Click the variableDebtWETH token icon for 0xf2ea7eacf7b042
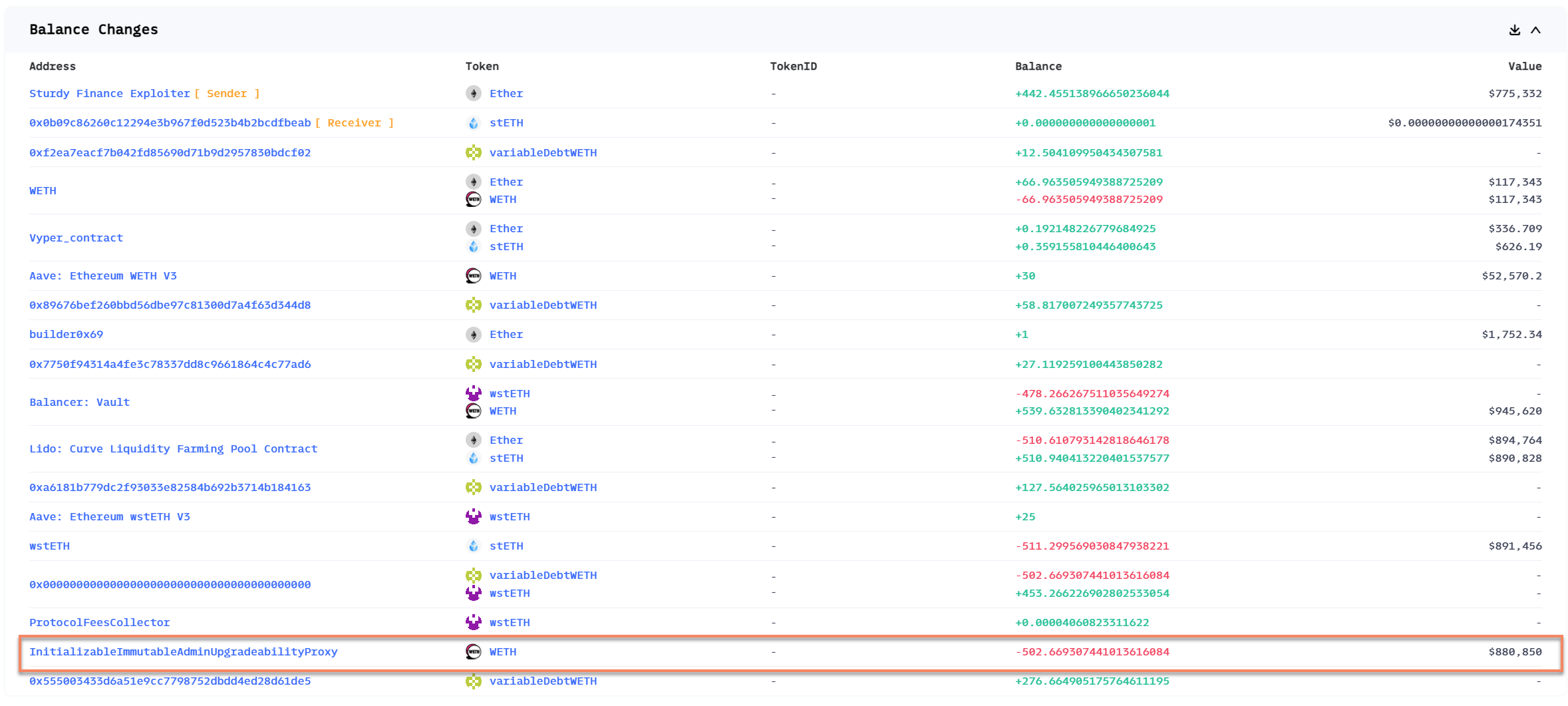The height and width of the screenshot is (706, 1568). pos(473,152)
